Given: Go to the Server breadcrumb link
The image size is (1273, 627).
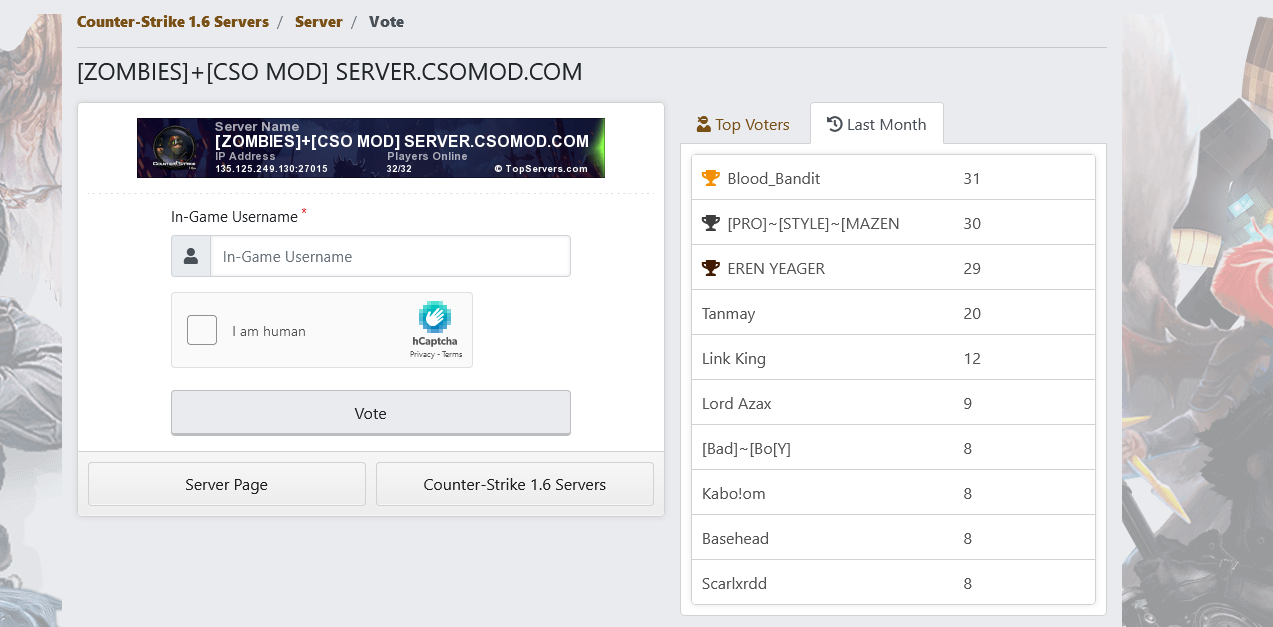Looking at the screenshot, I should tap(318, 21).
